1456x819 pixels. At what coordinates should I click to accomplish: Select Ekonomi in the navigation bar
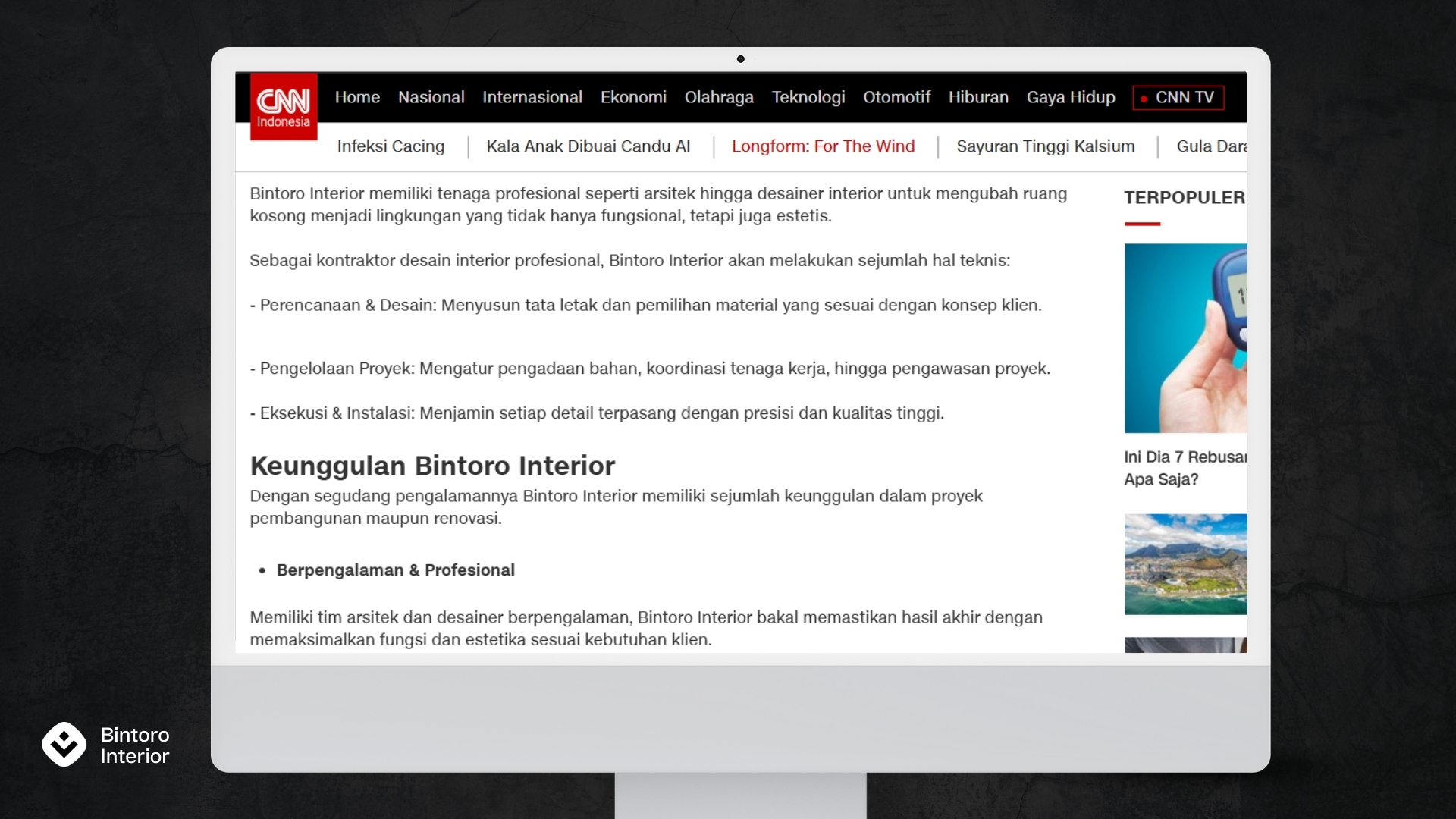[x=633, y=98]
